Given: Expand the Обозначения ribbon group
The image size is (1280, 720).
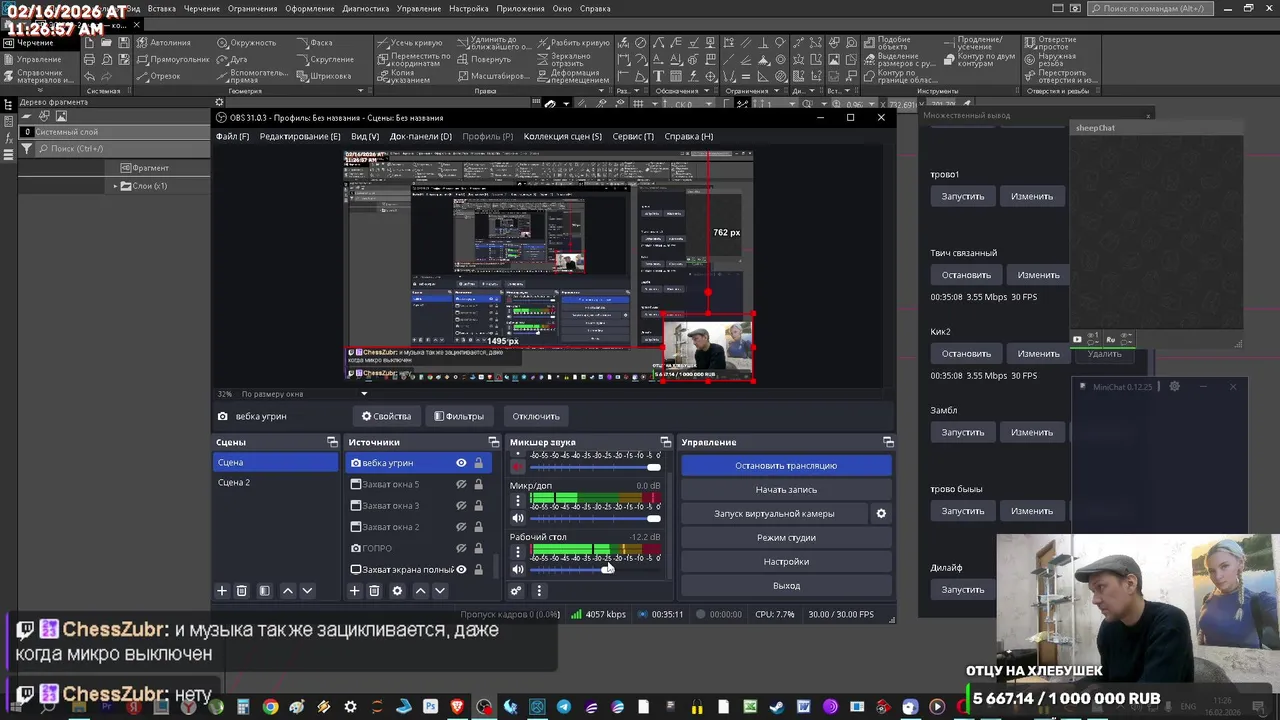Looking at the screenshot, I should tap(706, 91).
